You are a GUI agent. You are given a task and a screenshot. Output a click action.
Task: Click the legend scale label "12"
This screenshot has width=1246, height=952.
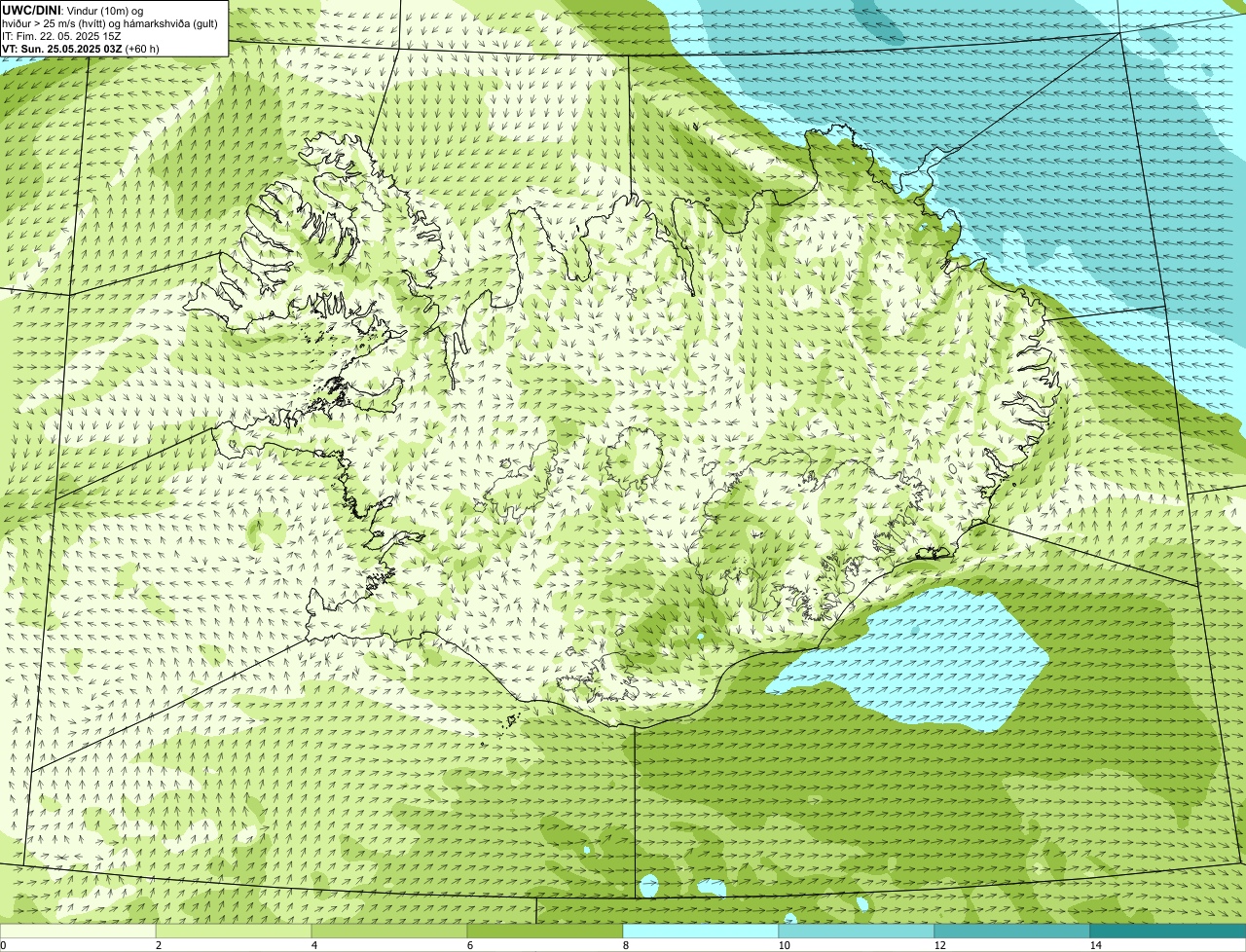pos(939,945)
